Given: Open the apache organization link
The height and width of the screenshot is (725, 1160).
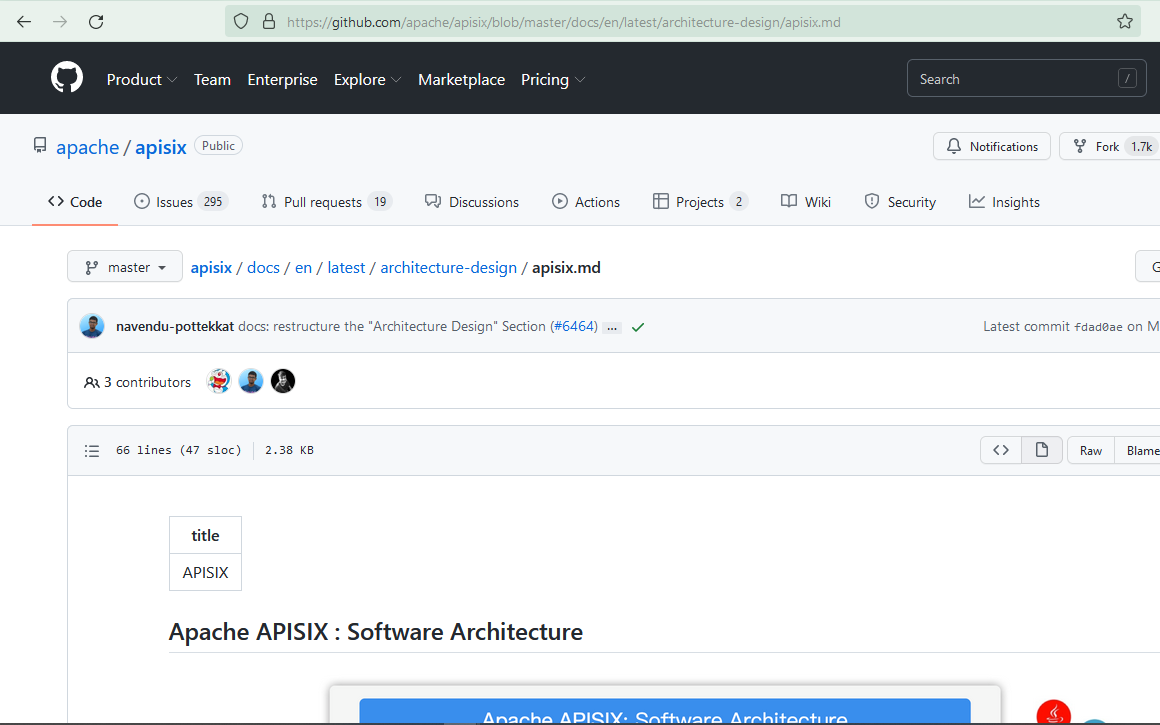Looking at the screenshot, I should pos(87,147).
